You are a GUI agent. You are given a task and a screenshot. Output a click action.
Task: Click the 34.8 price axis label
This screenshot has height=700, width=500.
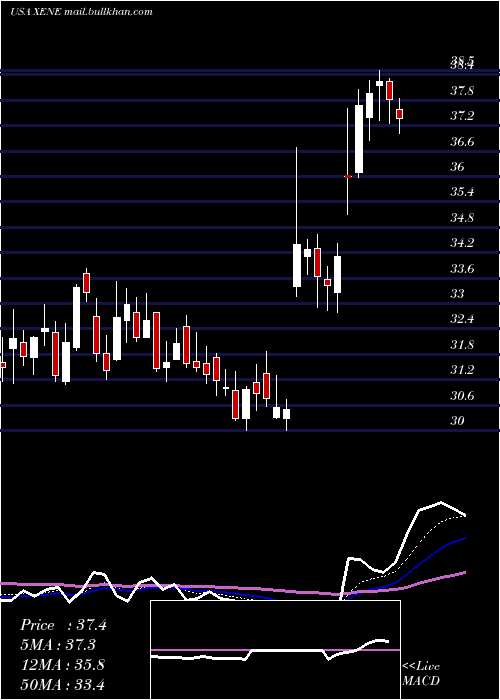(462, 218)
